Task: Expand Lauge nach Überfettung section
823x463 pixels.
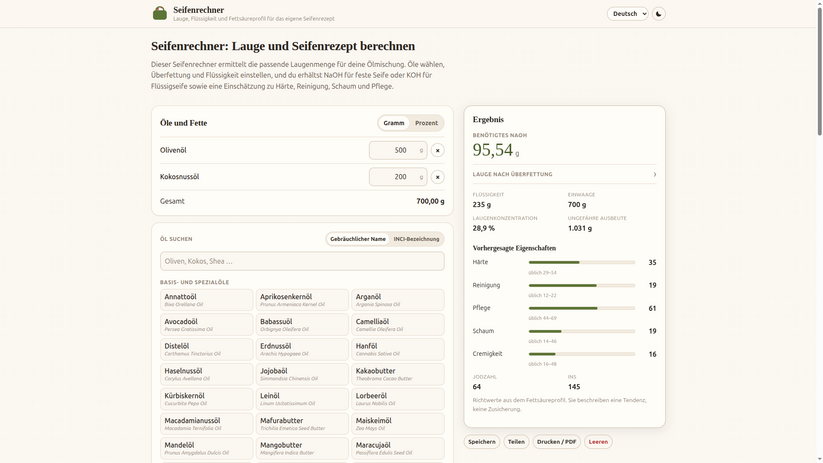Action: click(564, 174)
